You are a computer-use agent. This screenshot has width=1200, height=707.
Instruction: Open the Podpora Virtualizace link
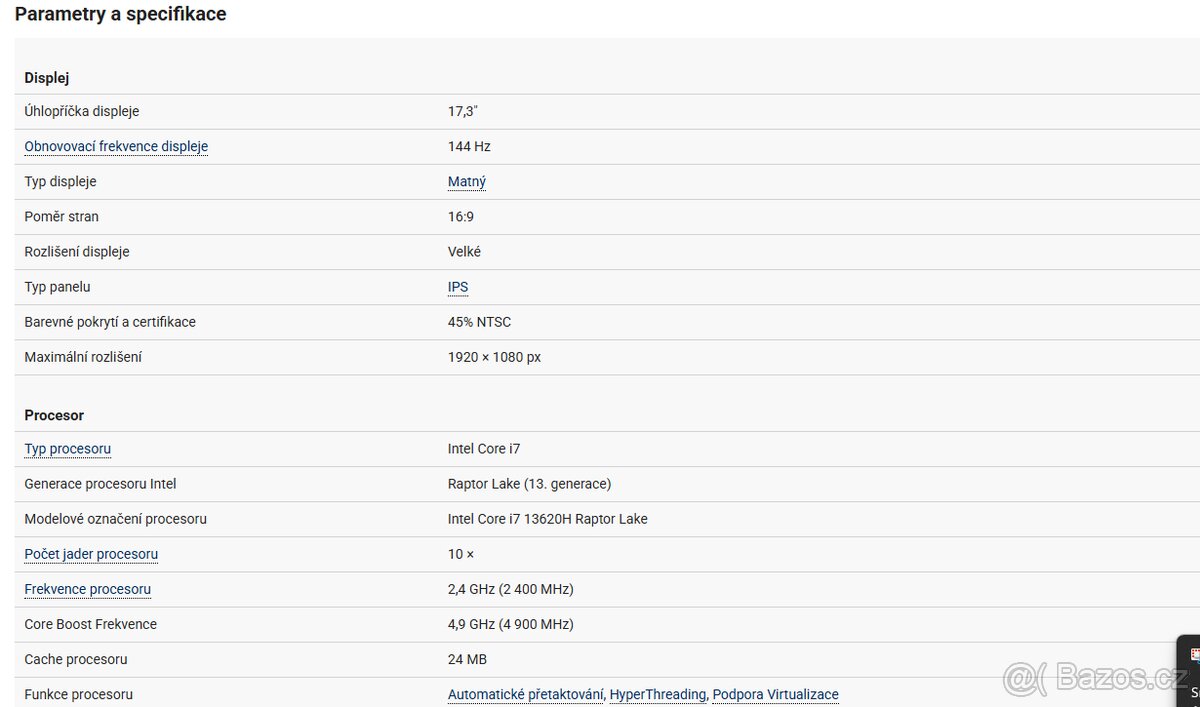coord(776,694)
